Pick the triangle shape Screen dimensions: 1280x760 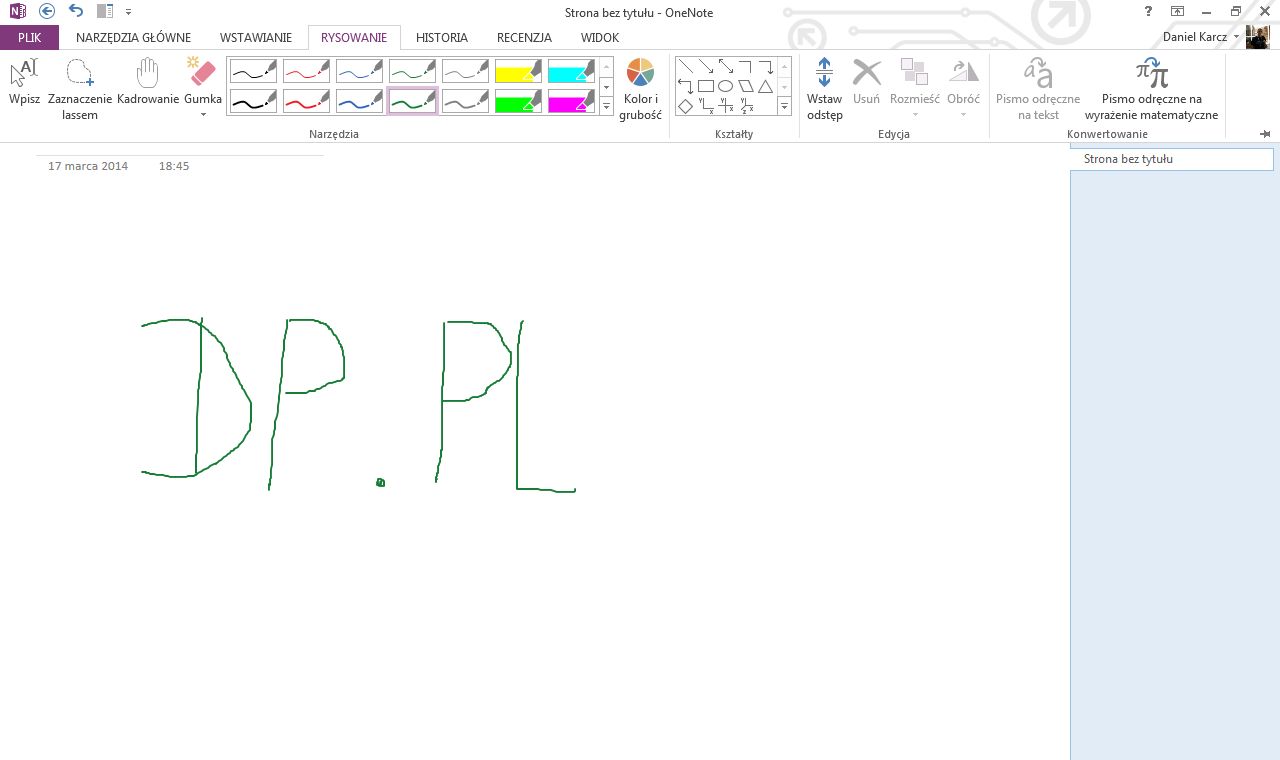point(765,86)
